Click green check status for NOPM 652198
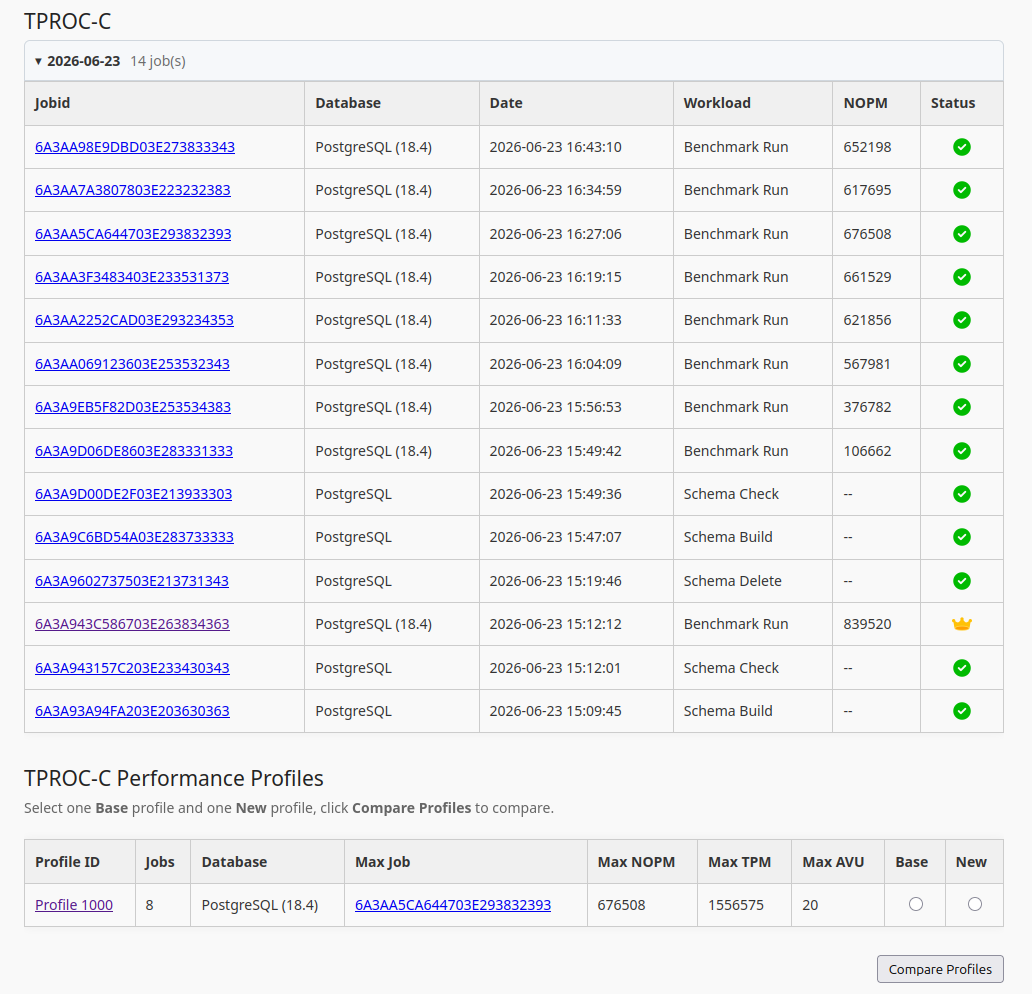Screen dimensions: 1032x994 pos(962,147)
